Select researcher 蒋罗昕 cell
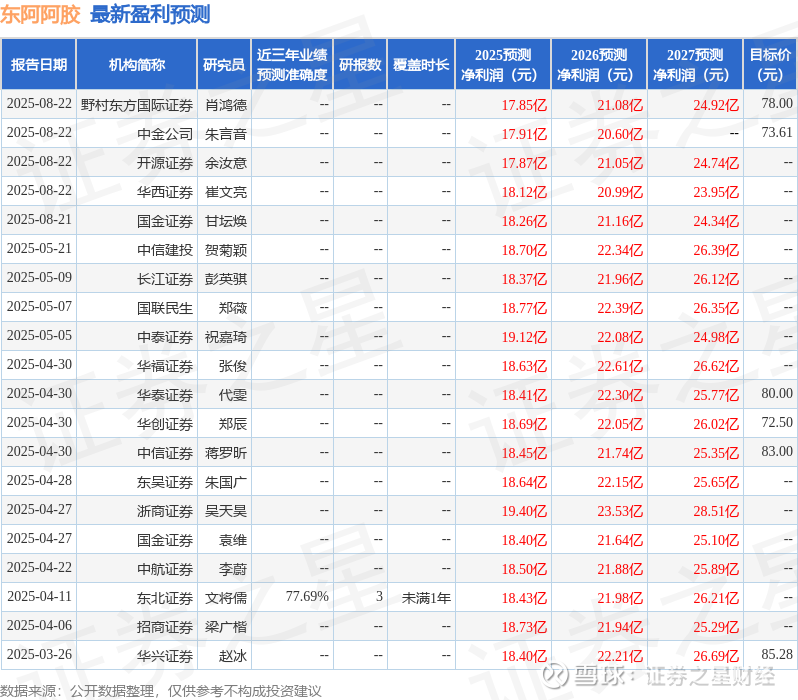 pos(226,454)
